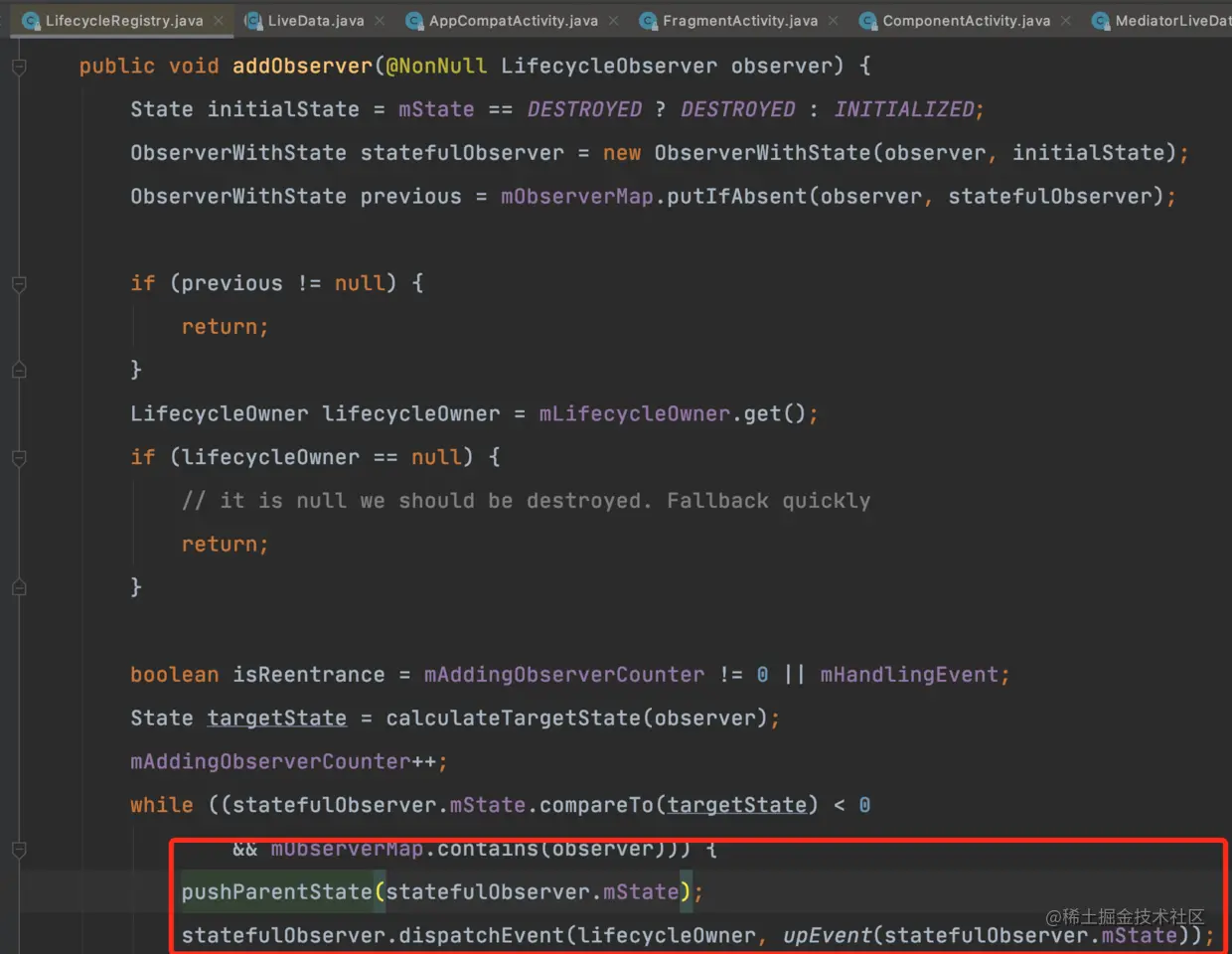The image size is (1232, 954).
Task: Click the addObserver method name
Action: coord(302,66)
